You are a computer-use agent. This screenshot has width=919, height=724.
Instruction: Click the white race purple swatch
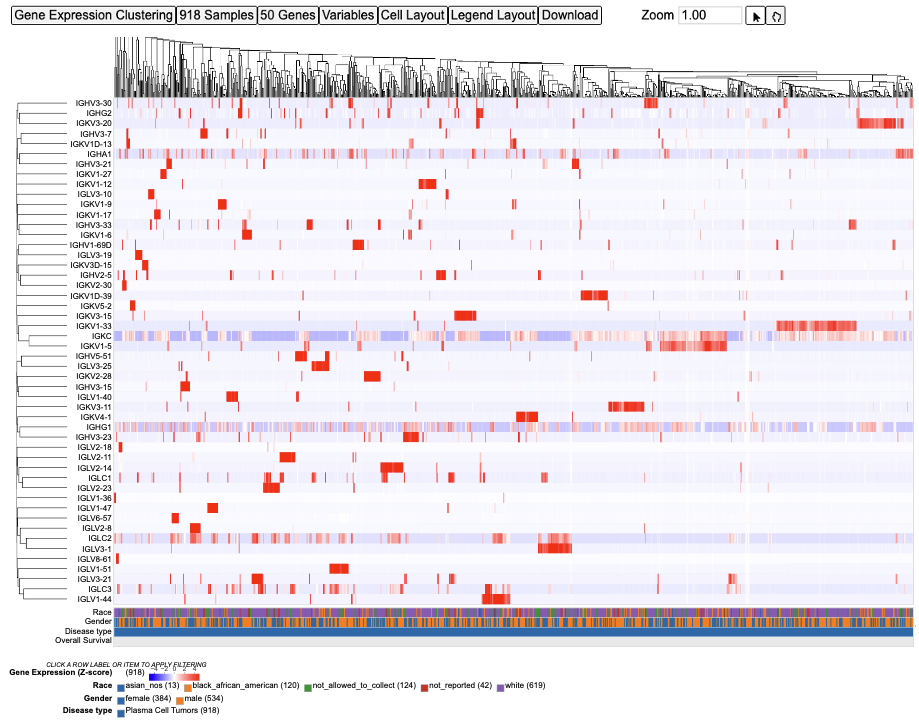click(x=501, y=688)
